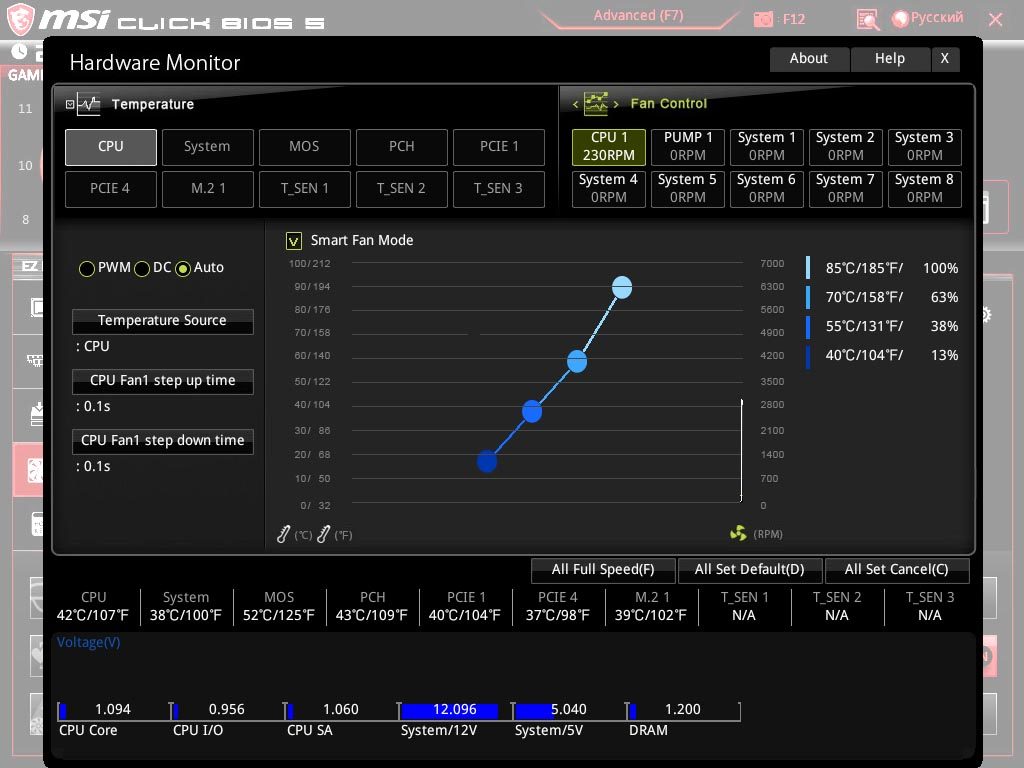This screenshot has width=1024, height=768.
Task: Click the Fan Control chart icon
Action: click(596, 103)
